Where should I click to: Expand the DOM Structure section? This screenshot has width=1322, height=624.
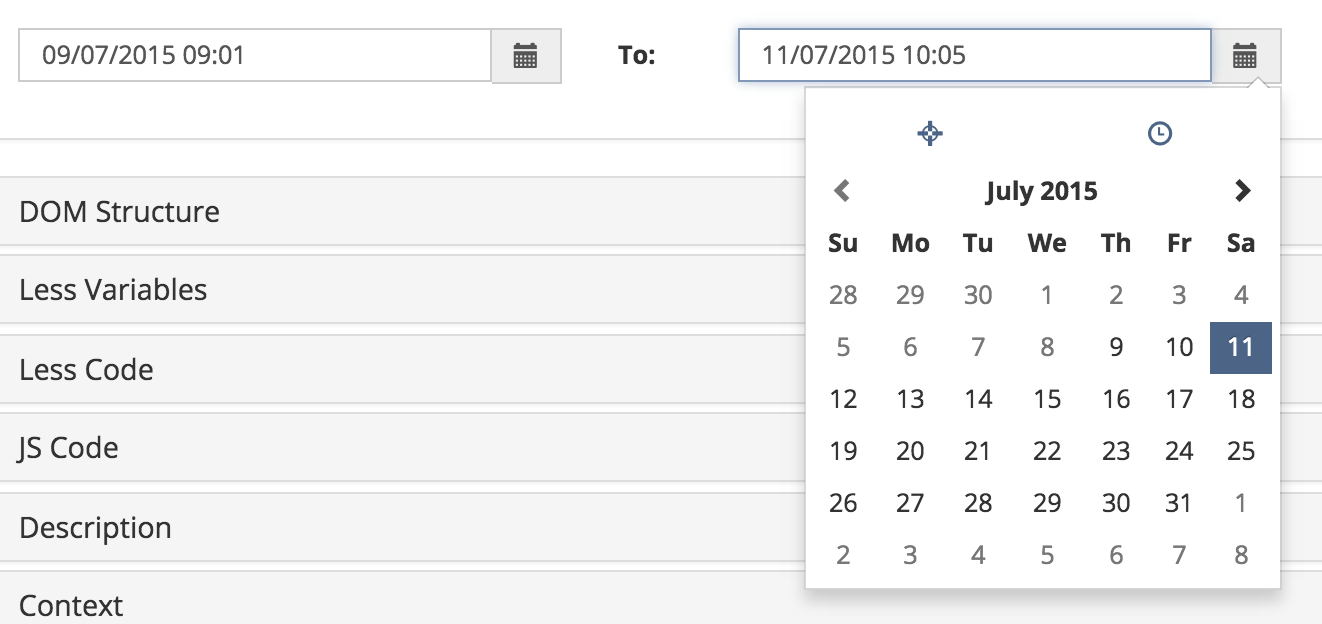click(x=120, y=212)
